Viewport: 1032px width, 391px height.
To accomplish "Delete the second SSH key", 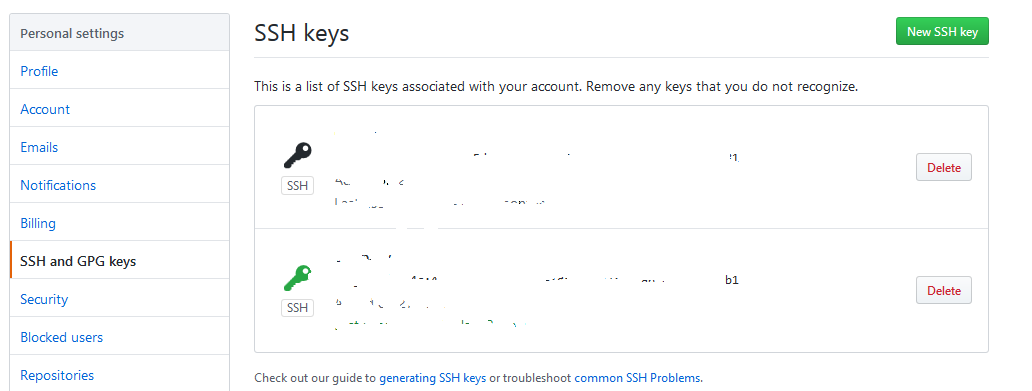I will 944,290.
